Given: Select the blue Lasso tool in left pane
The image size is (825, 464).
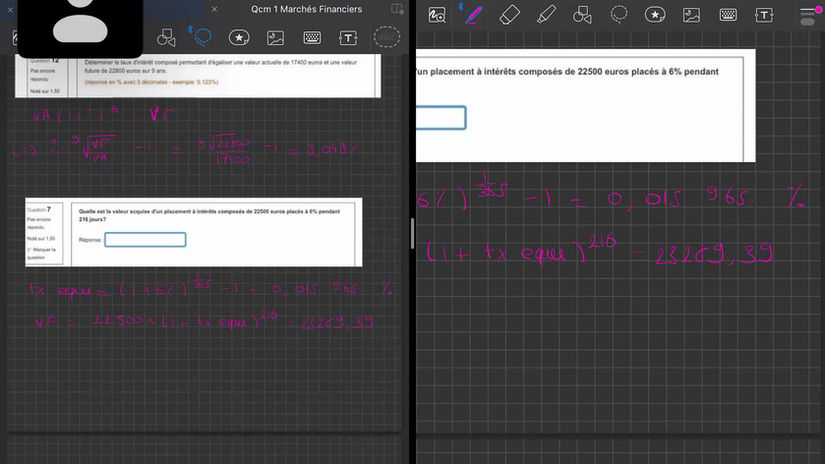Looking at the screenshot, I should (203, 37).
